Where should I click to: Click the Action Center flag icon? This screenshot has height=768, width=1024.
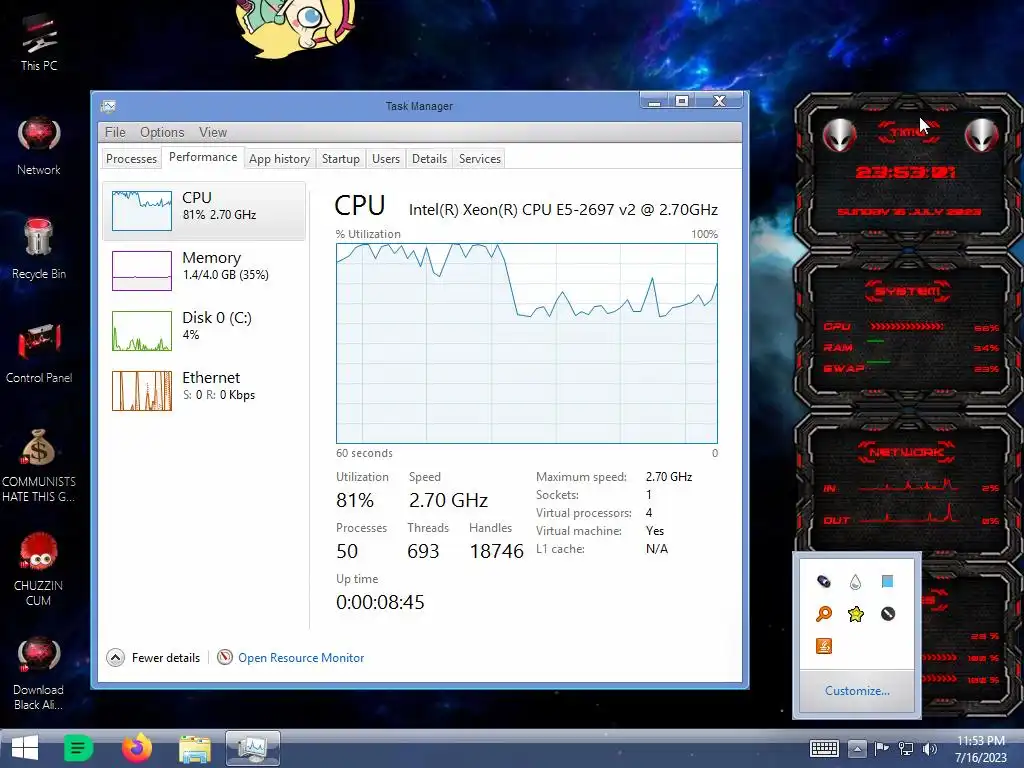click(881, 748)
